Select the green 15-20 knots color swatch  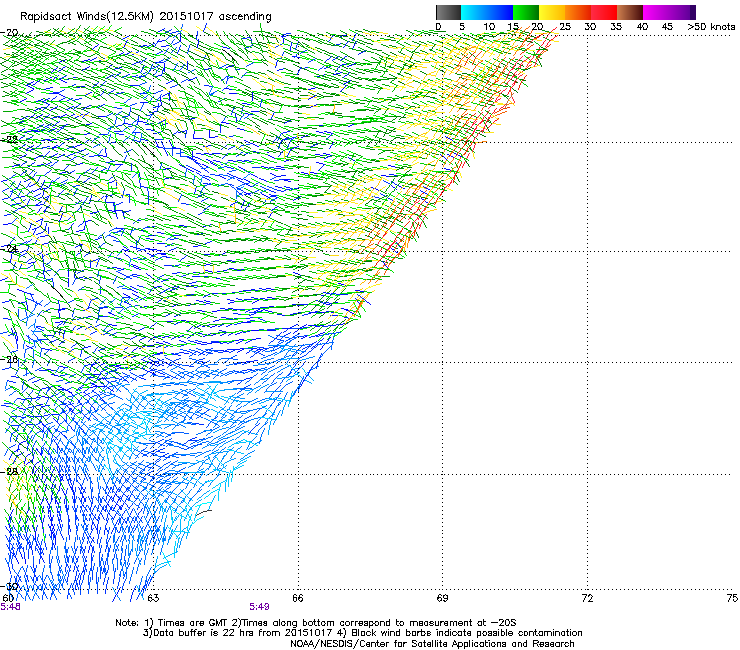click(x=526, y=12)
